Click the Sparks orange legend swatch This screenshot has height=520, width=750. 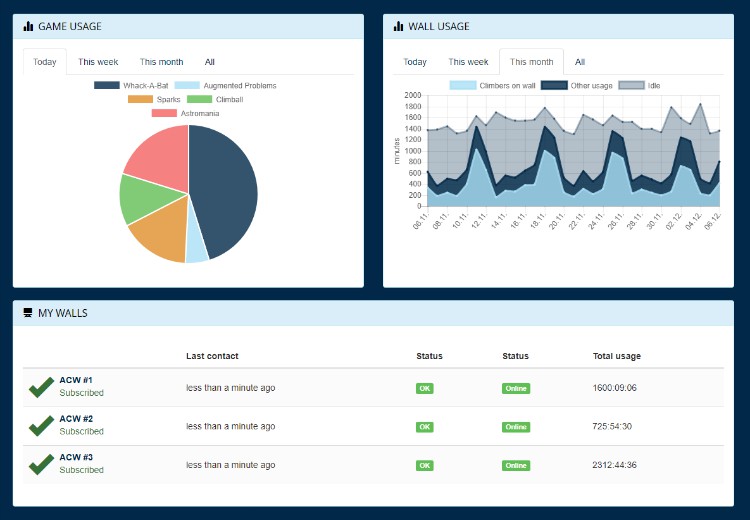140,100
